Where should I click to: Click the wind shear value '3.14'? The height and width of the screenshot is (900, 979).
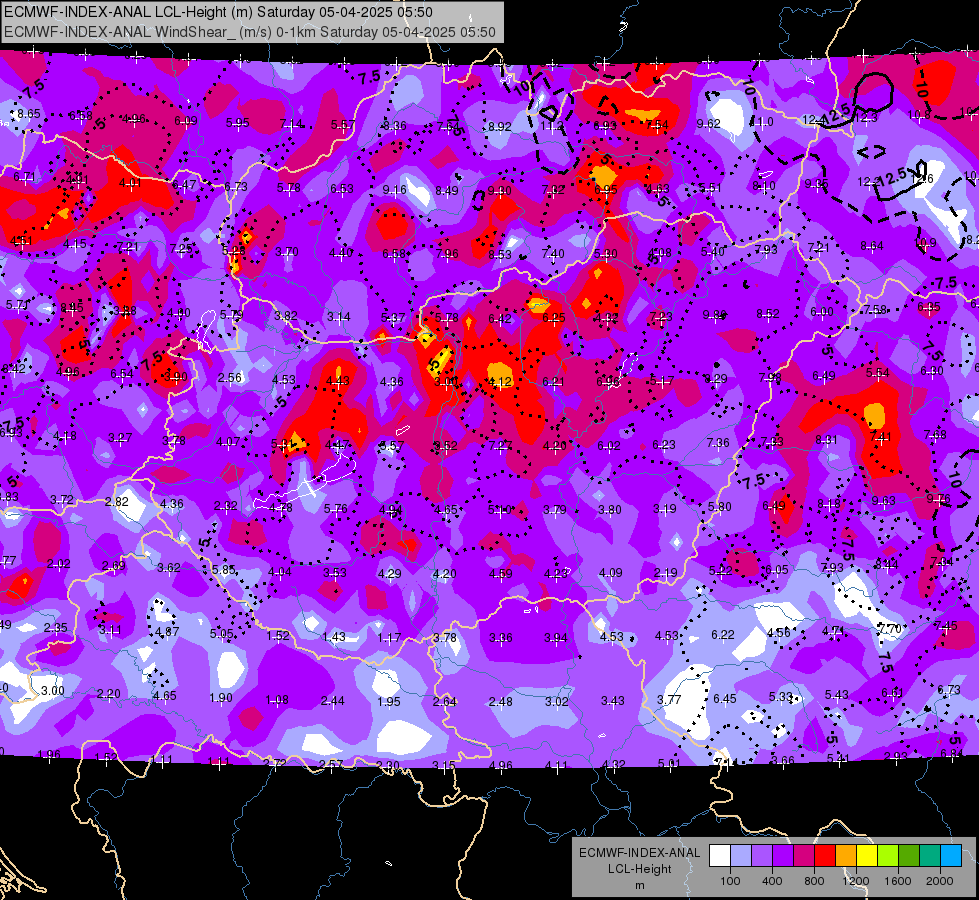[338, 317]
